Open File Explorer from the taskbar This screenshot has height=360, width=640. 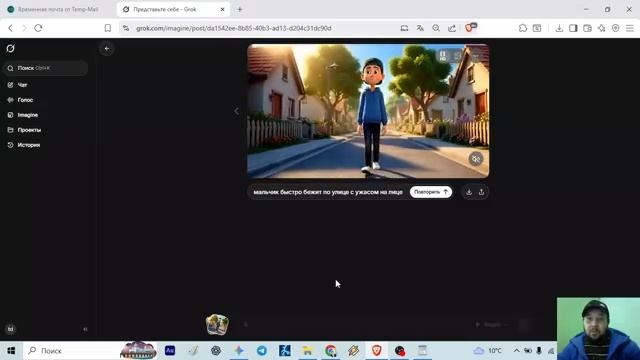coord(307,351)
